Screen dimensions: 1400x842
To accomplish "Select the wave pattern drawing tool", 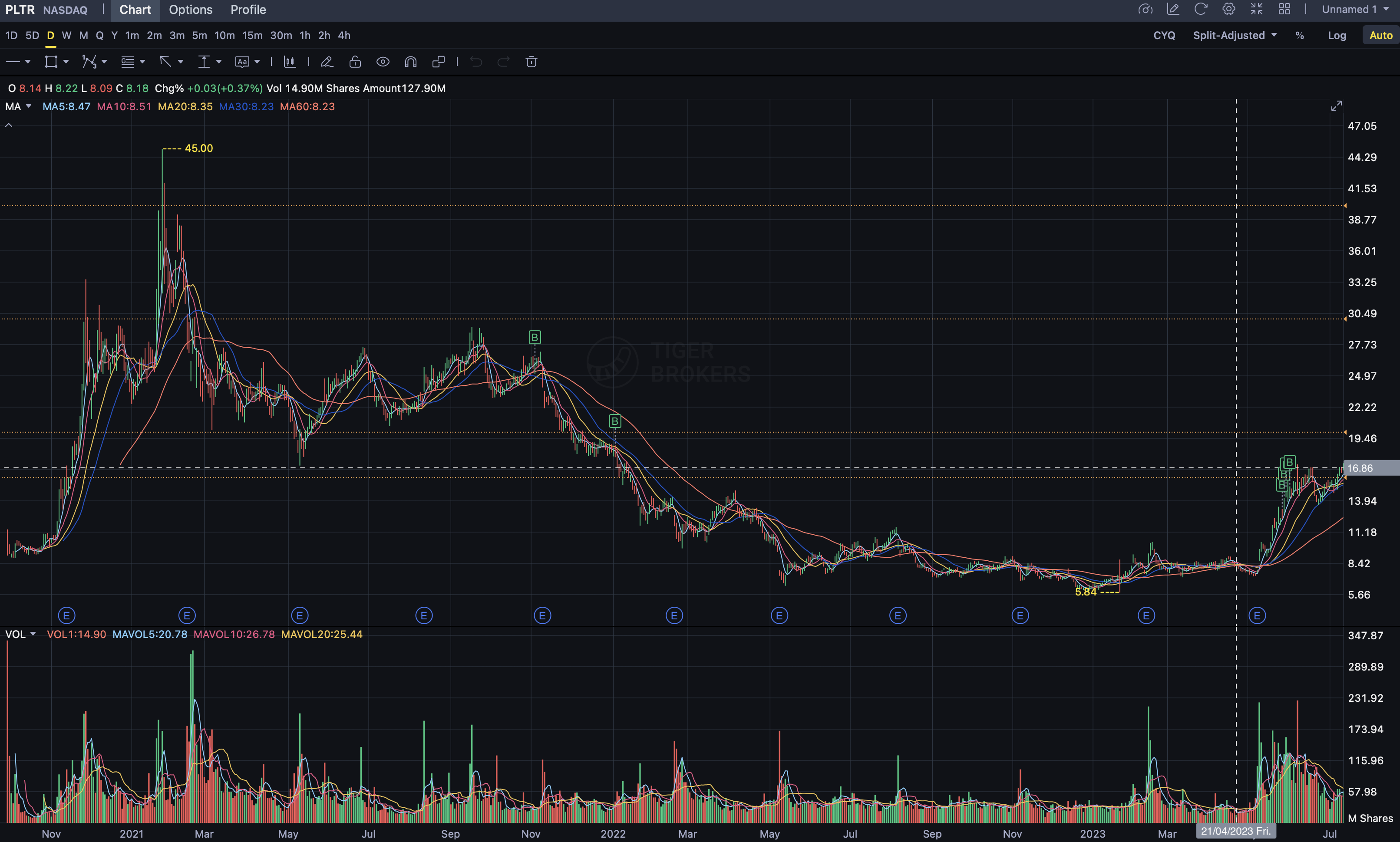I will pos(89,62).
